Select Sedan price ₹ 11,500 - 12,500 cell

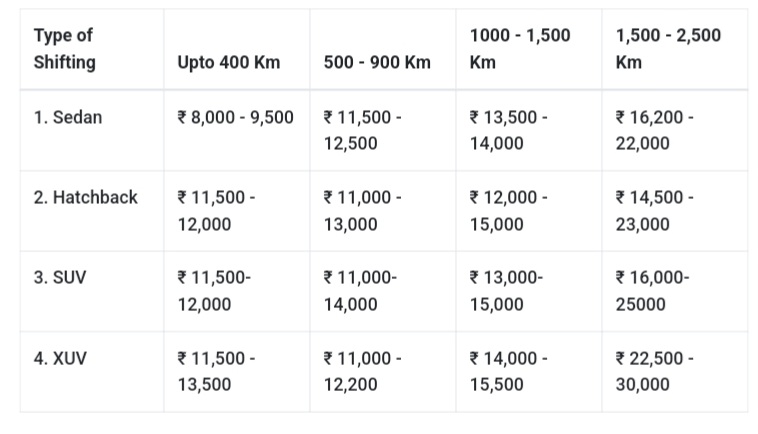pos(363,130)
